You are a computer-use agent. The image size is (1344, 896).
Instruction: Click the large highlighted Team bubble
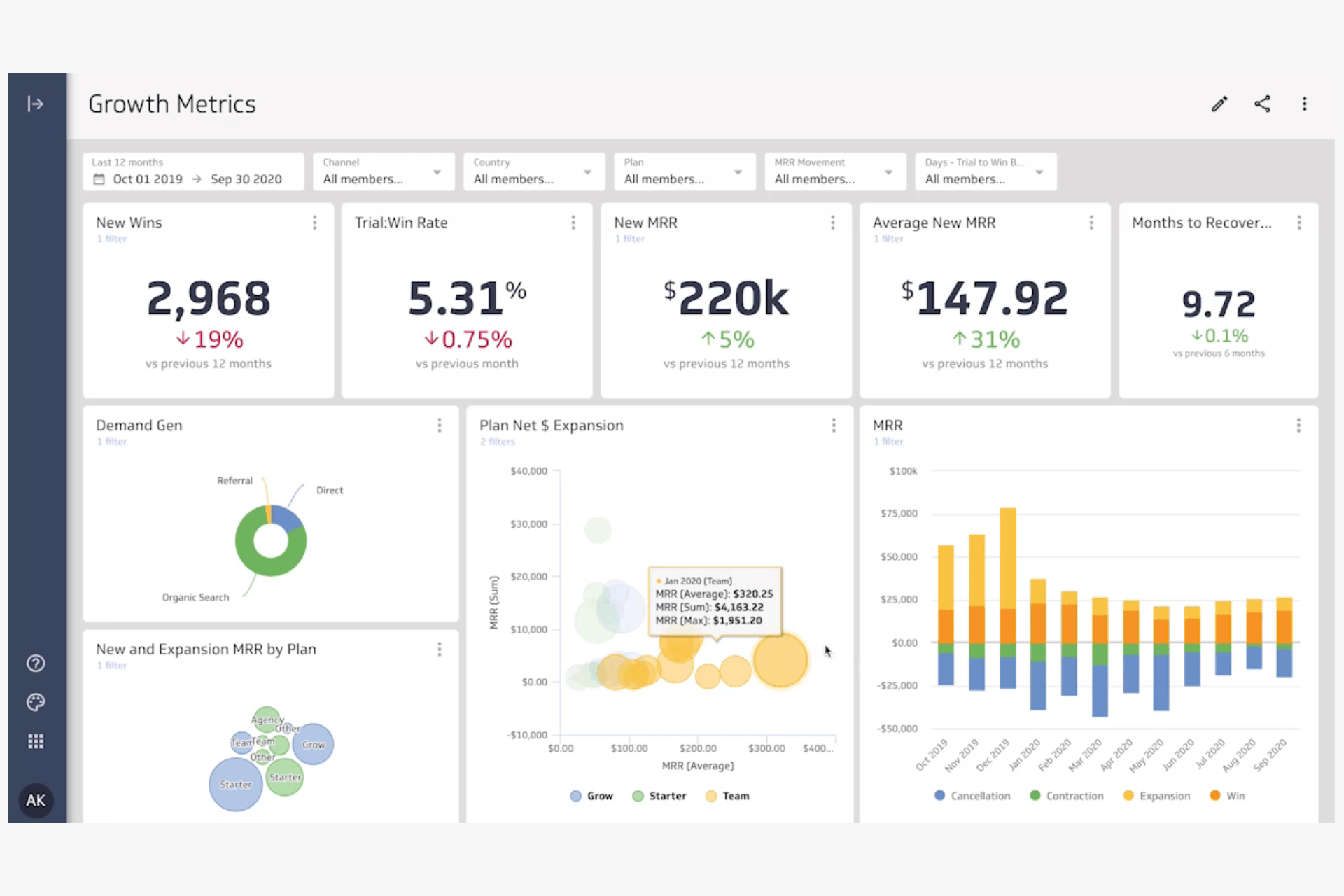pos(780,660)
